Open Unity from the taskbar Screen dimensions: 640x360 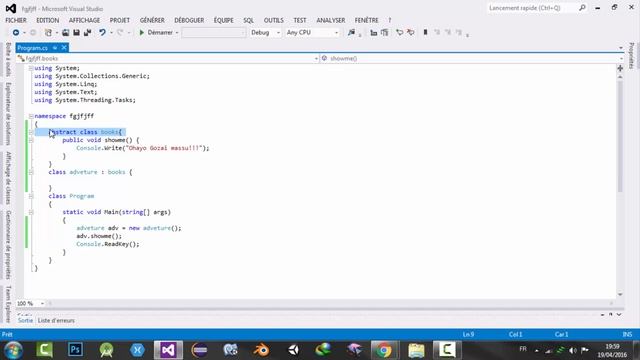pyautogui.click(x=293, y=350)
